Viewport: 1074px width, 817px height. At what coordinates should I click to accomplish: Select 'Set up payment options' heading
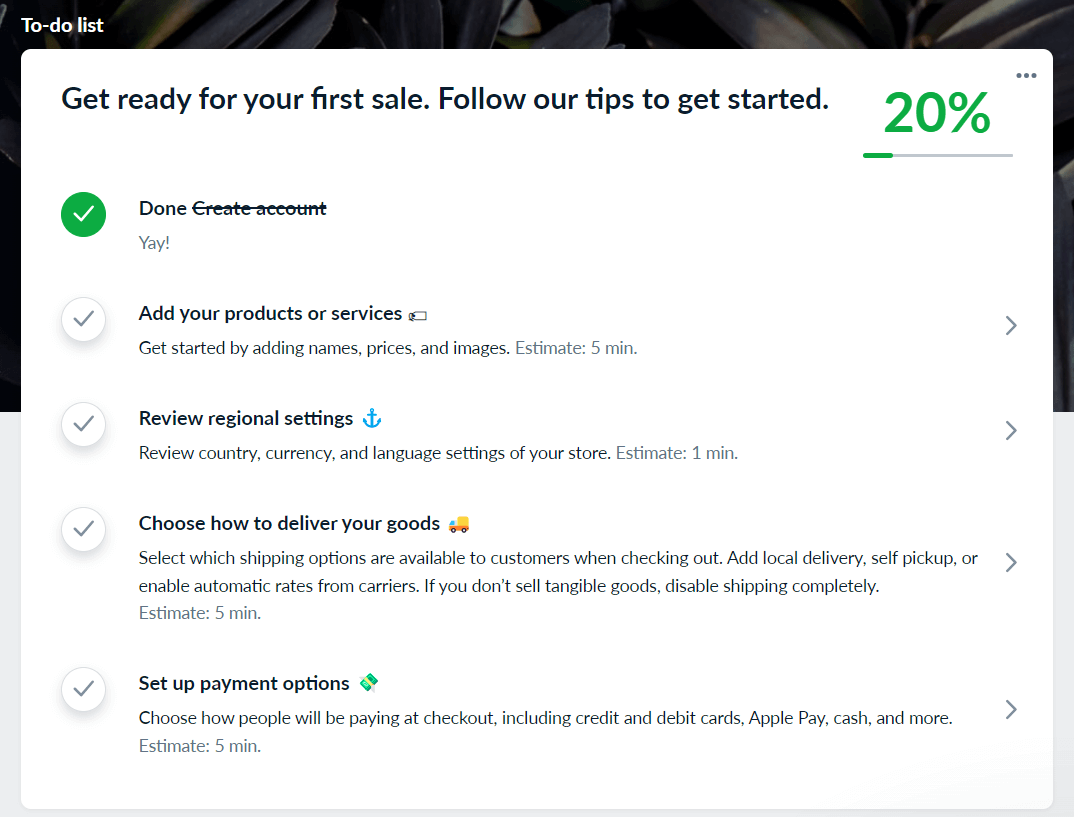tap(244, 683)
